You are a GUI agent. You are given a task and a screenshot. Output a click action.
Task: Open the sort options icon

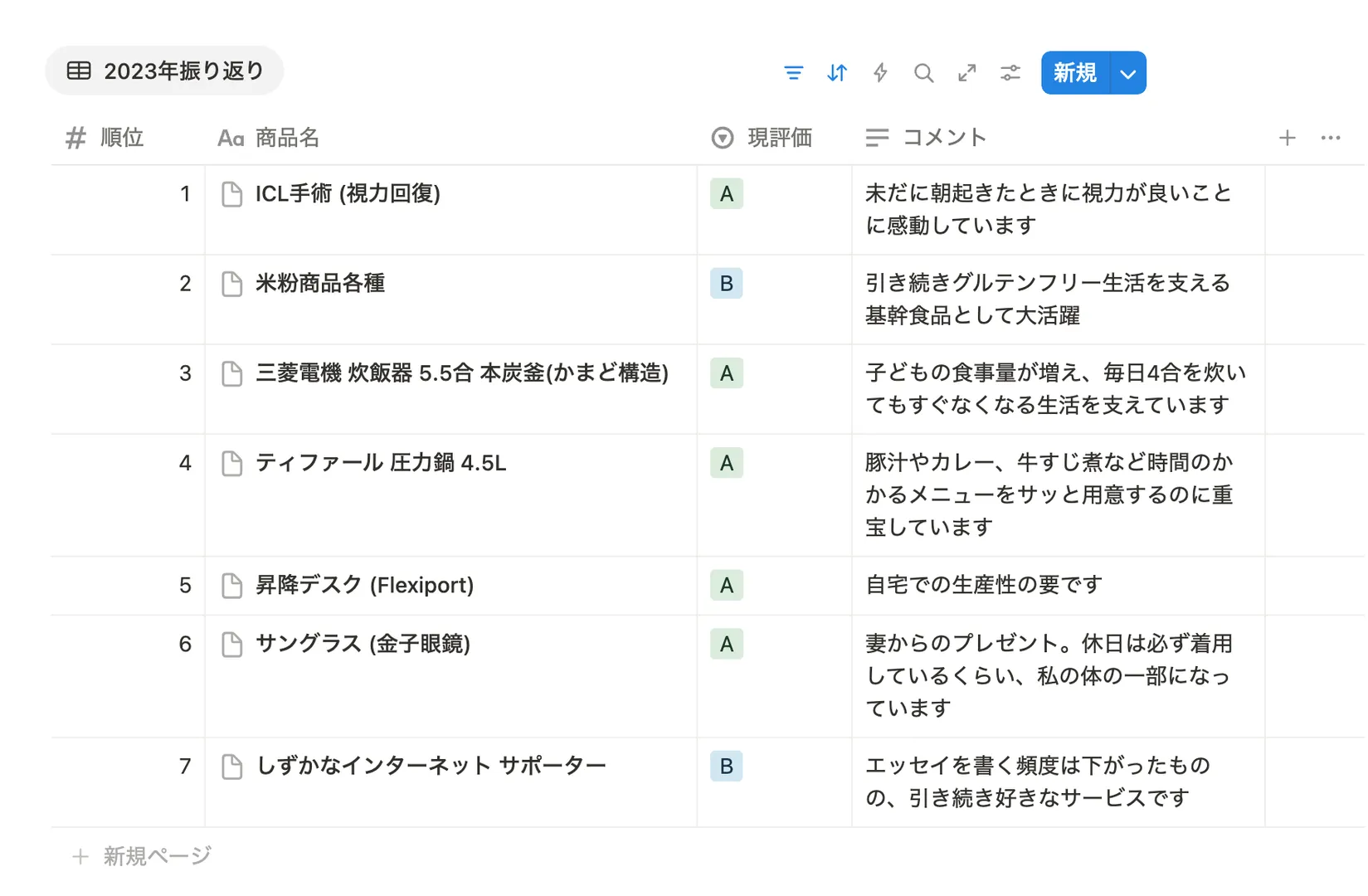[x=837, y=73]
